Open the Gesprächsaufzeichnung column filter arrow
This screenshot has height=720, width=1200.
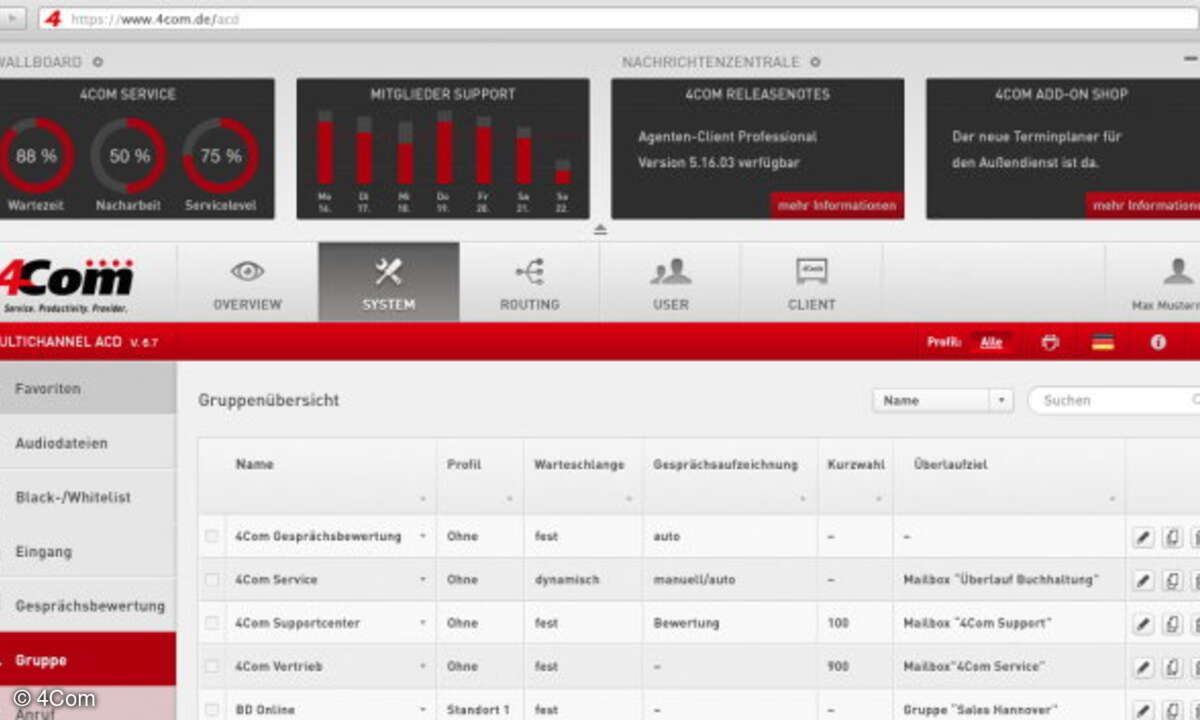pyautogui.click(x=805, y=498)
